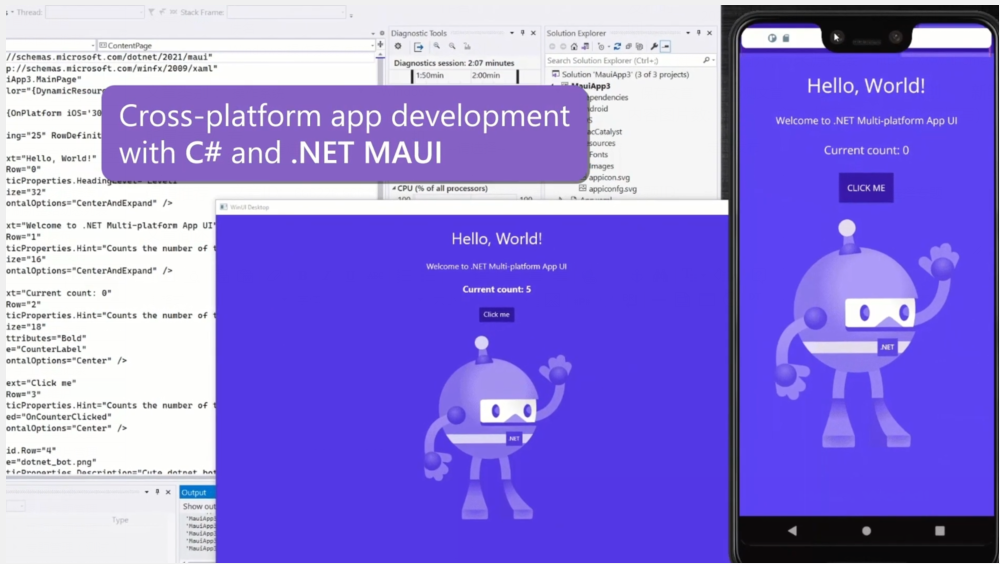Switch Solution Explorer views icon
Viewport: 1000px width, 564px height.
(585, 47)
